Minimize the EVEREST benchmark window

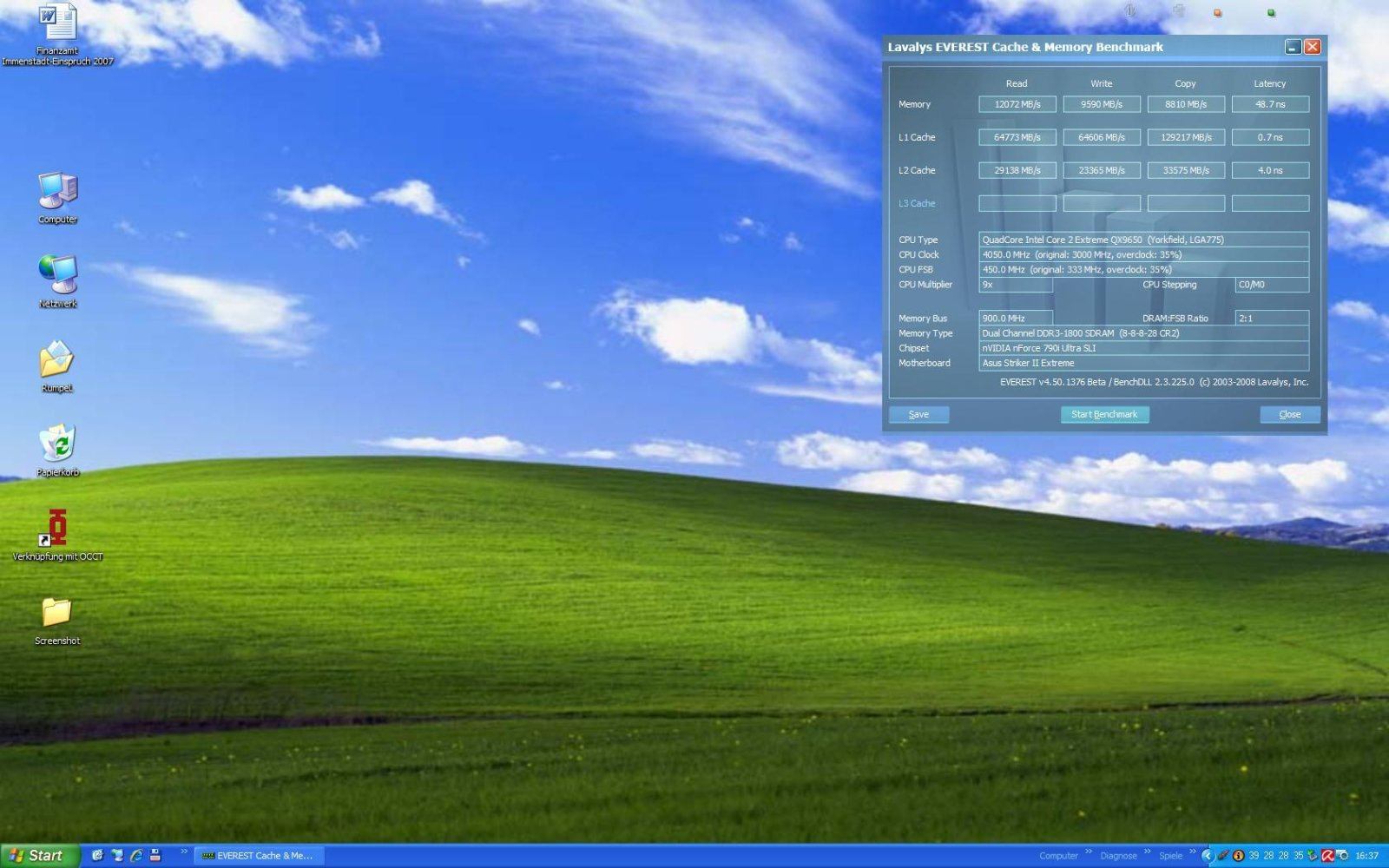(x=1293, y=47)
